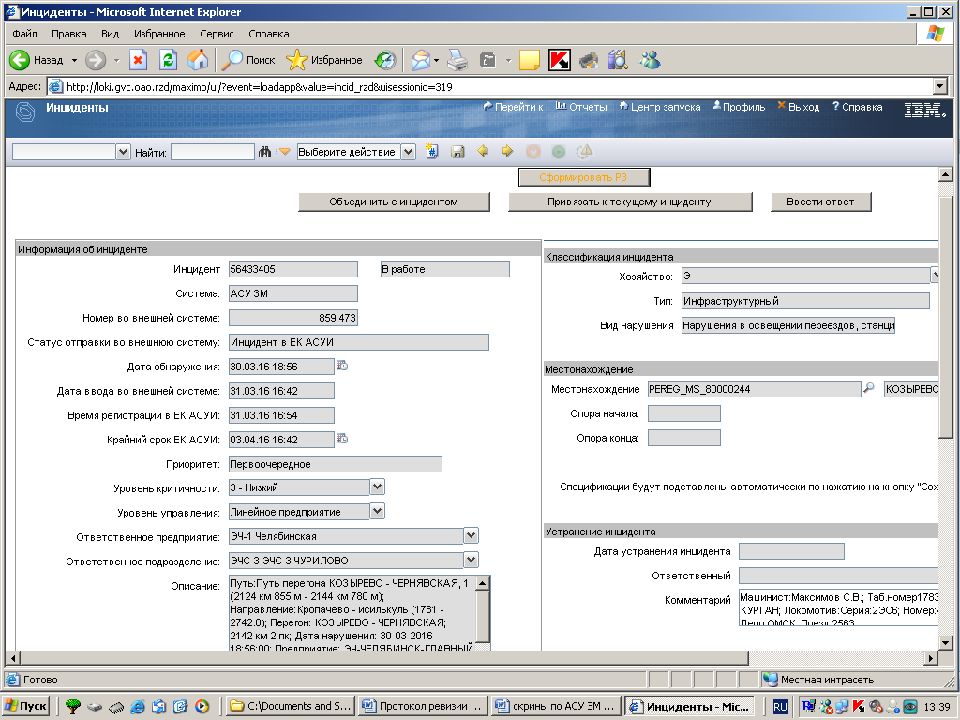Screen dimensions: 960x720
Task: Click Пуск Start button
Action: [x=26, y=706]
